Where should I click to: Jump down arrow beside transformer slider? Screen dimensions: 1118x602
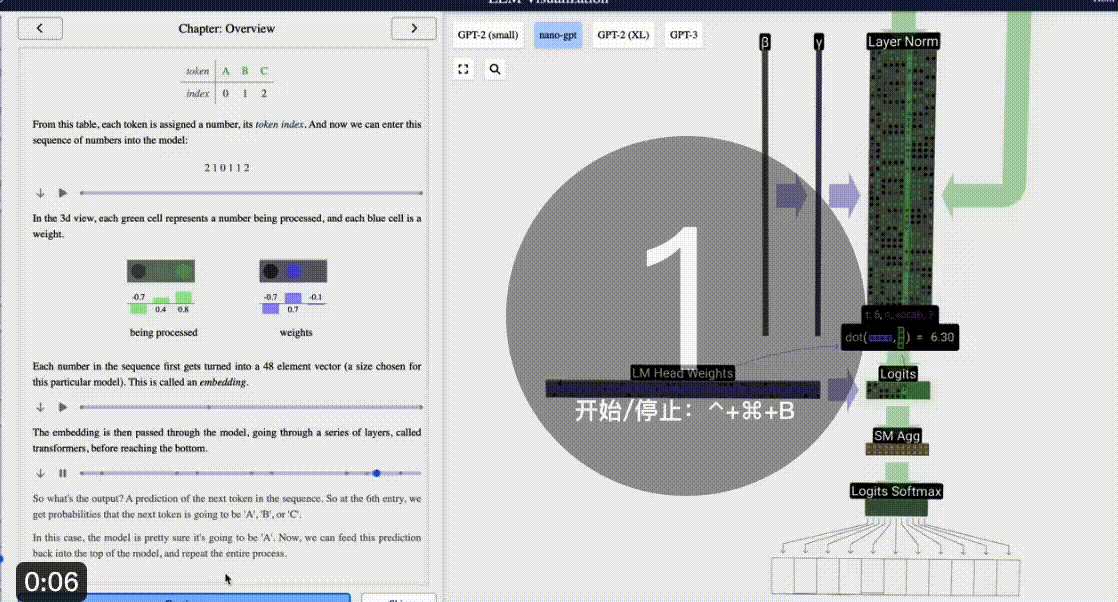(x=40, y=473)
